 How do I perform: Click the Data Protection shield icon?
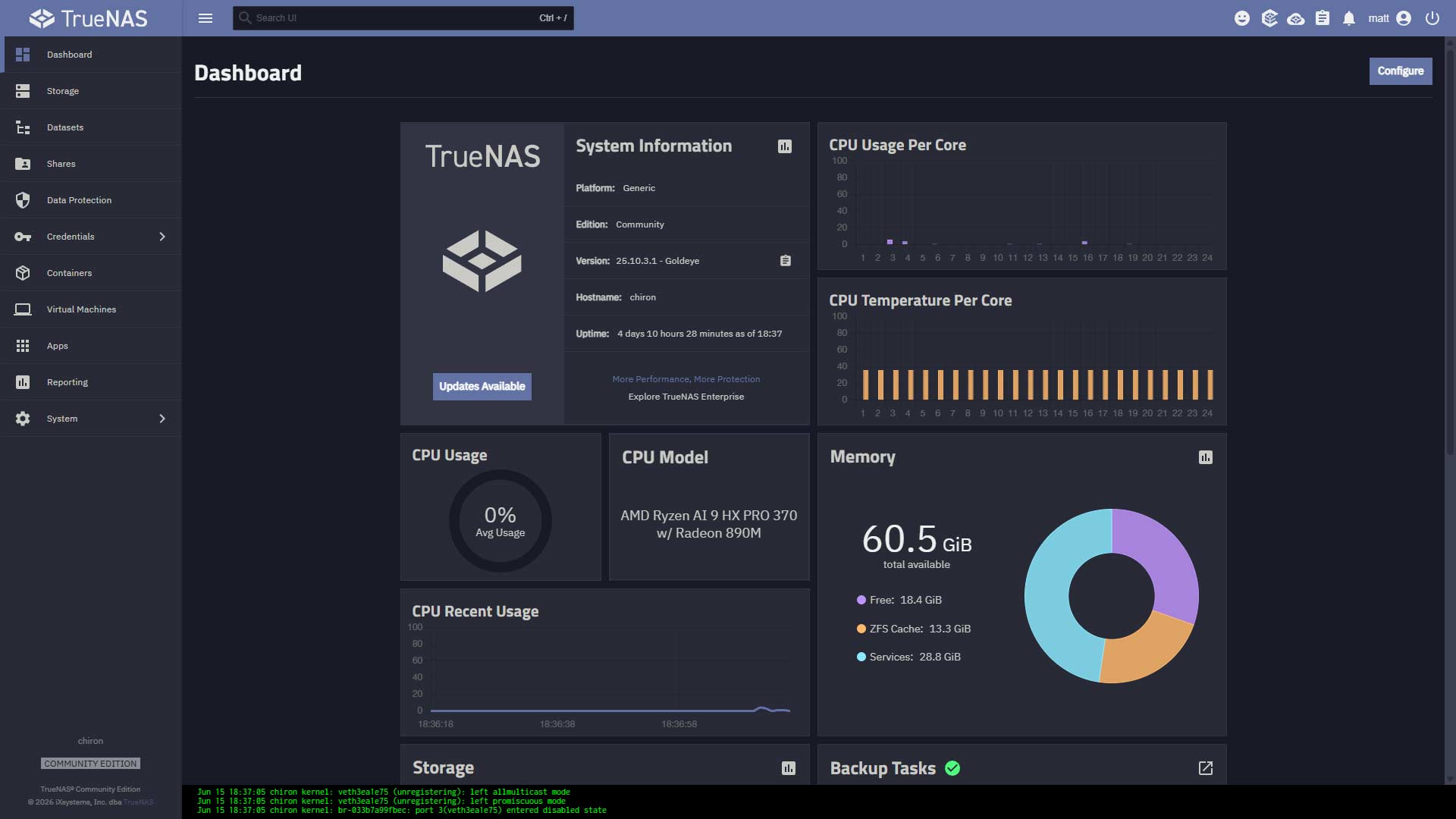[23, 200]
